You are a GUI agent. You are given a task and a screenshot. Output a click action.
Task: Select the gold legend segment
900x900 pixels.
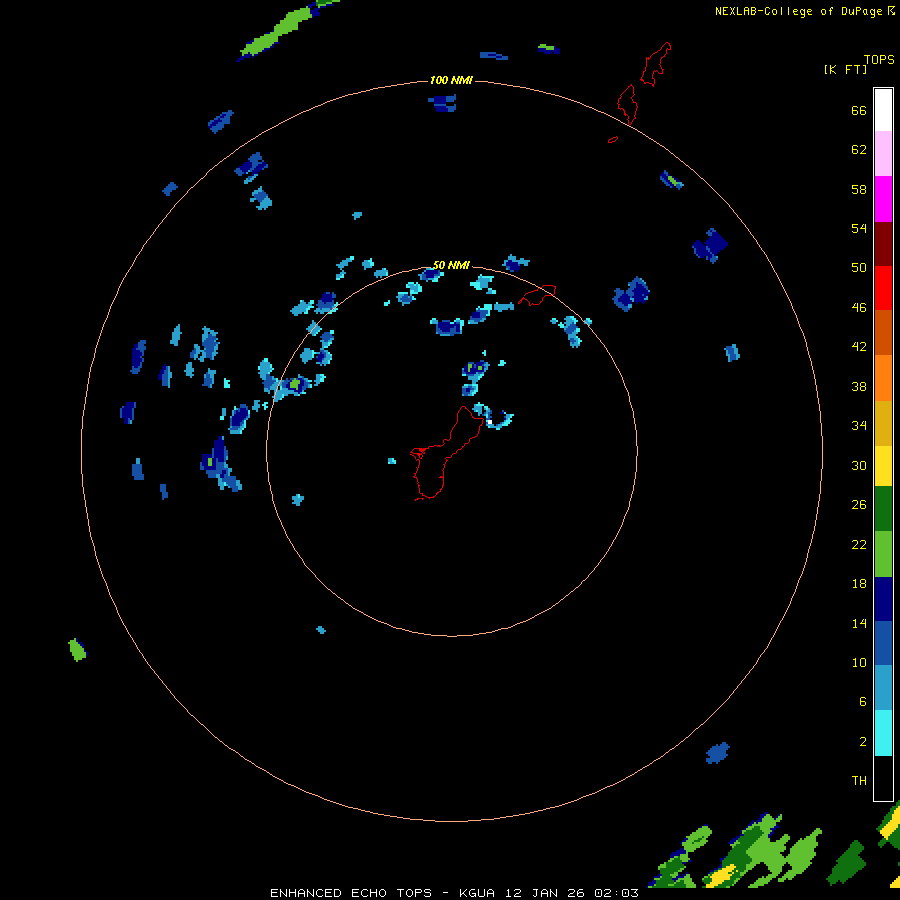[x=883, y=423]
